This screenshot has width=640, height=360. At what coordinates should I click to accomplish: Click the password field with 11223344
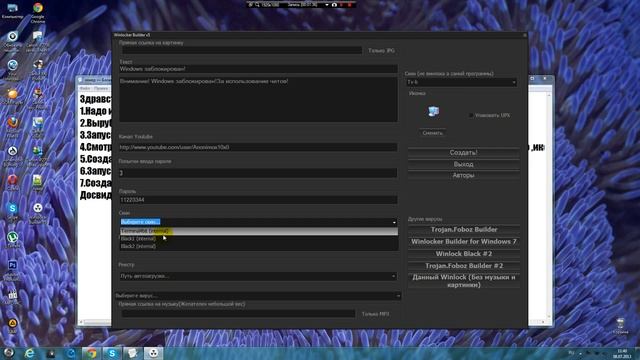[258, 200]
